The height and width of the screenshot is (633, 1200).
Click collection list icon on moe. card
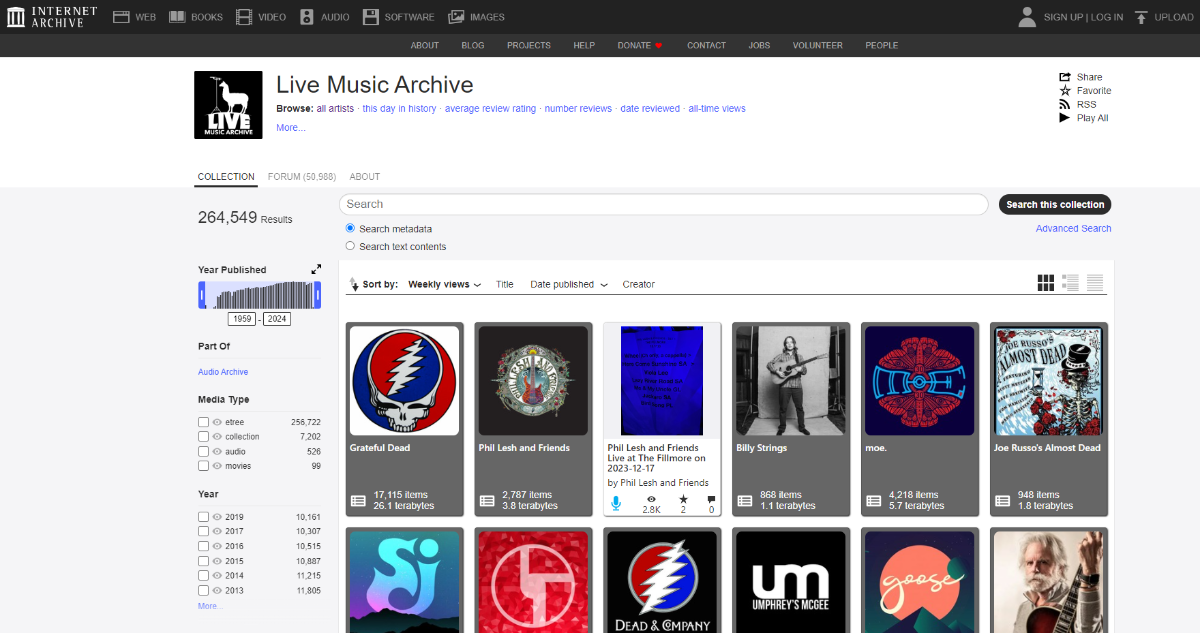coord(873,501)
